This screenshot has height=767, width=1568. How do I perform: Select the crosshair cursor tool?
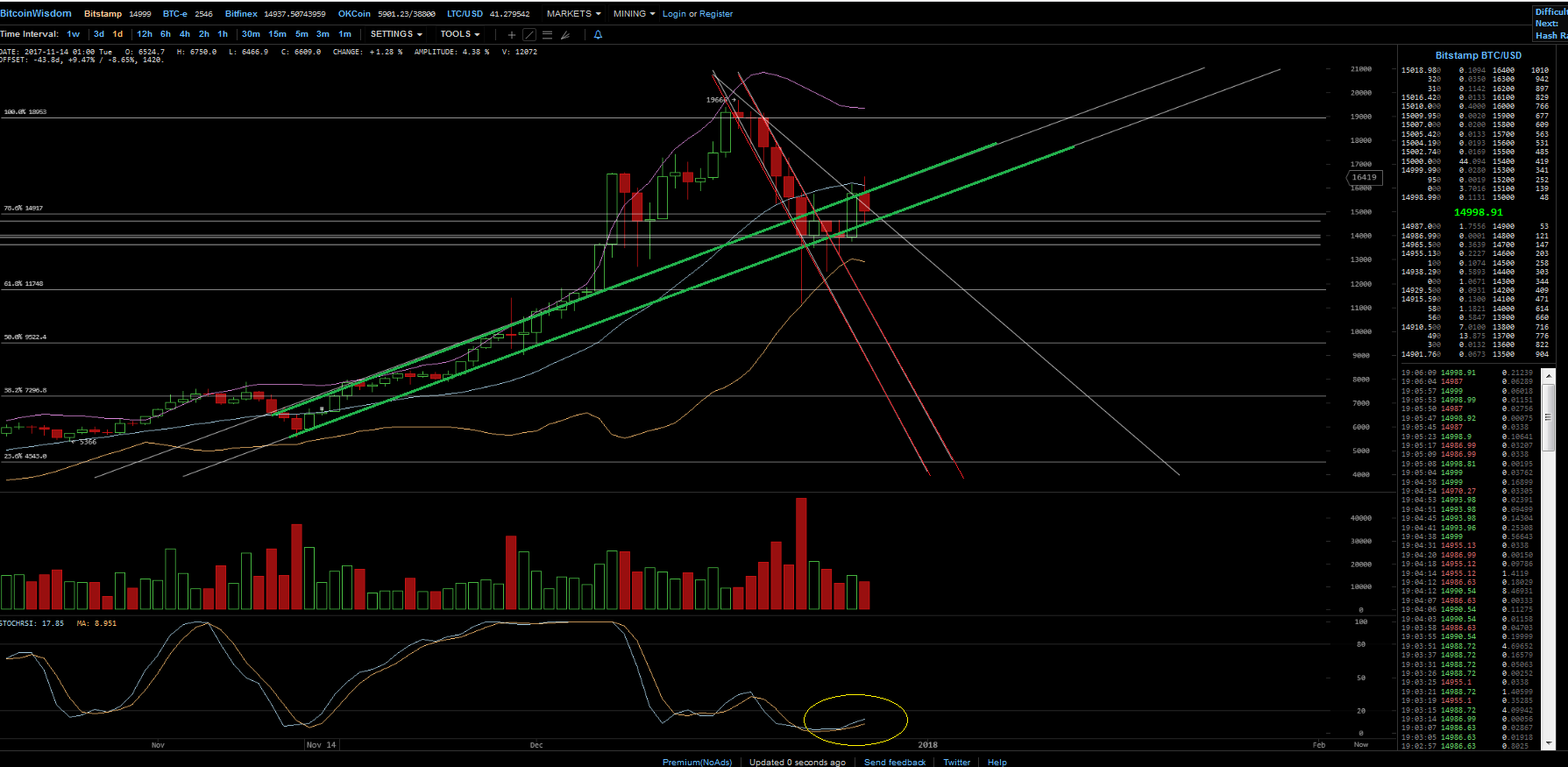pyautogui.click(x=512, y=35)
